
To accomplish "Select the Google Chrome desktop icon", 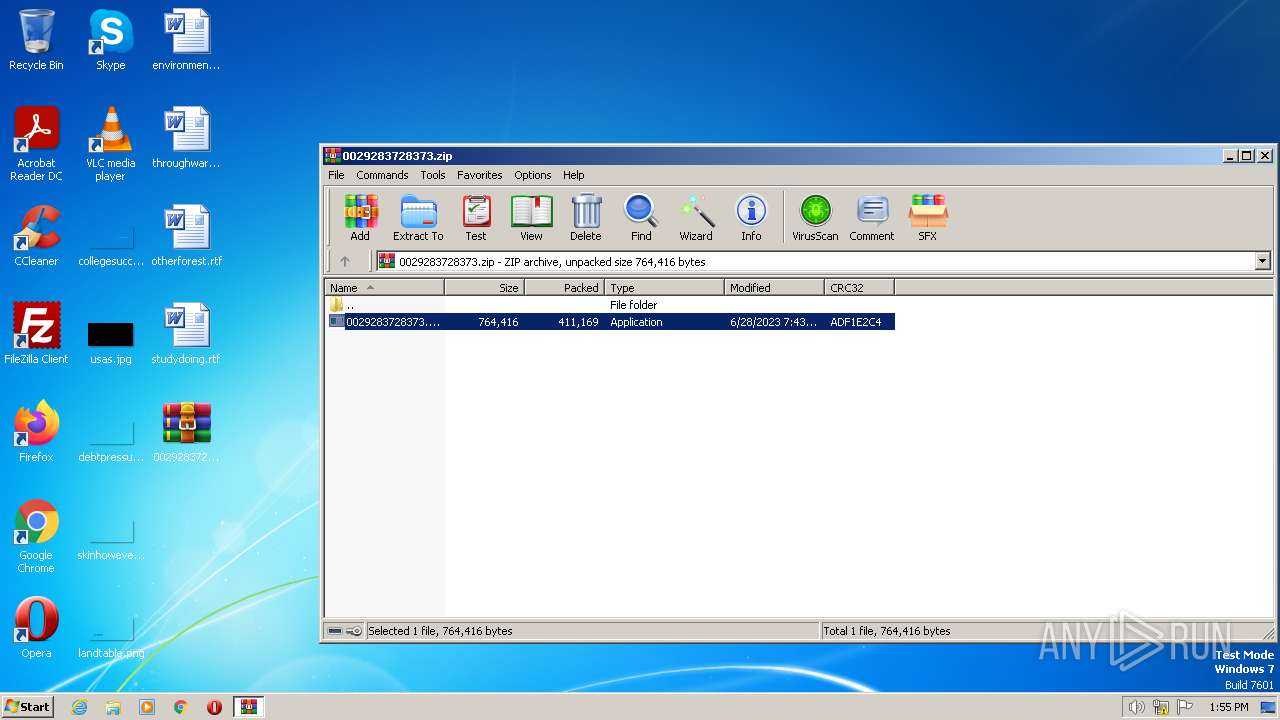I will point(36,536).
